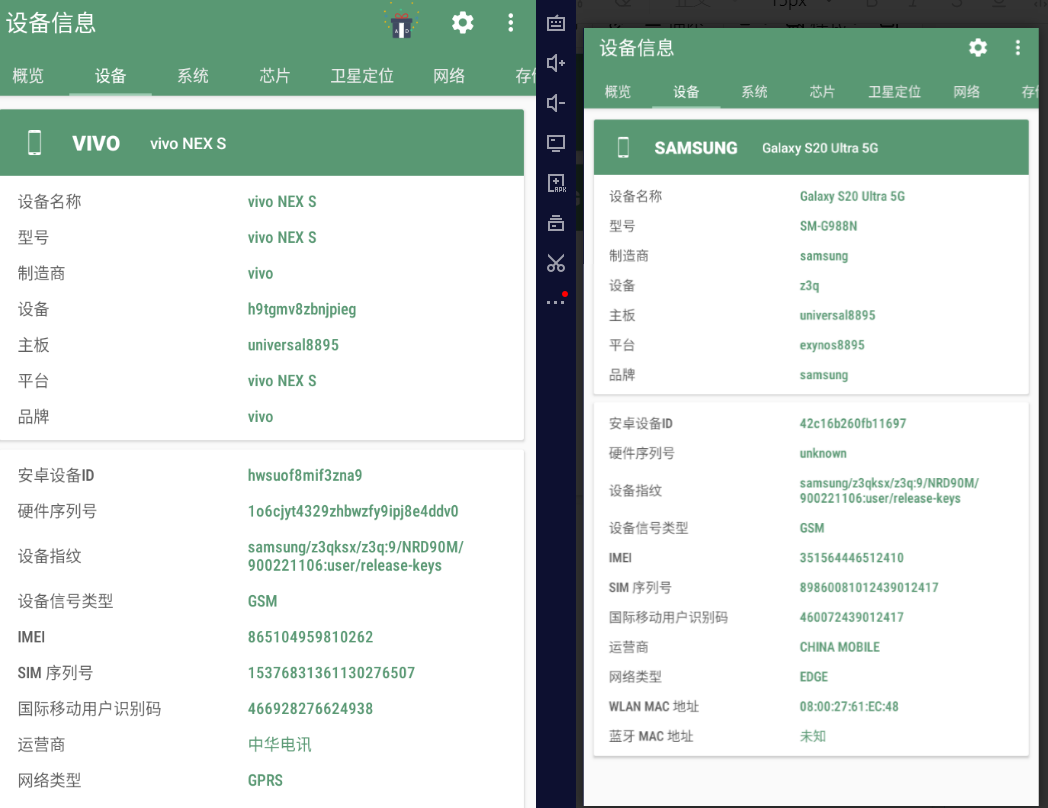Click platform value exynos8895
Viewport: 1048px width, 808px height.
pos(832,345)
